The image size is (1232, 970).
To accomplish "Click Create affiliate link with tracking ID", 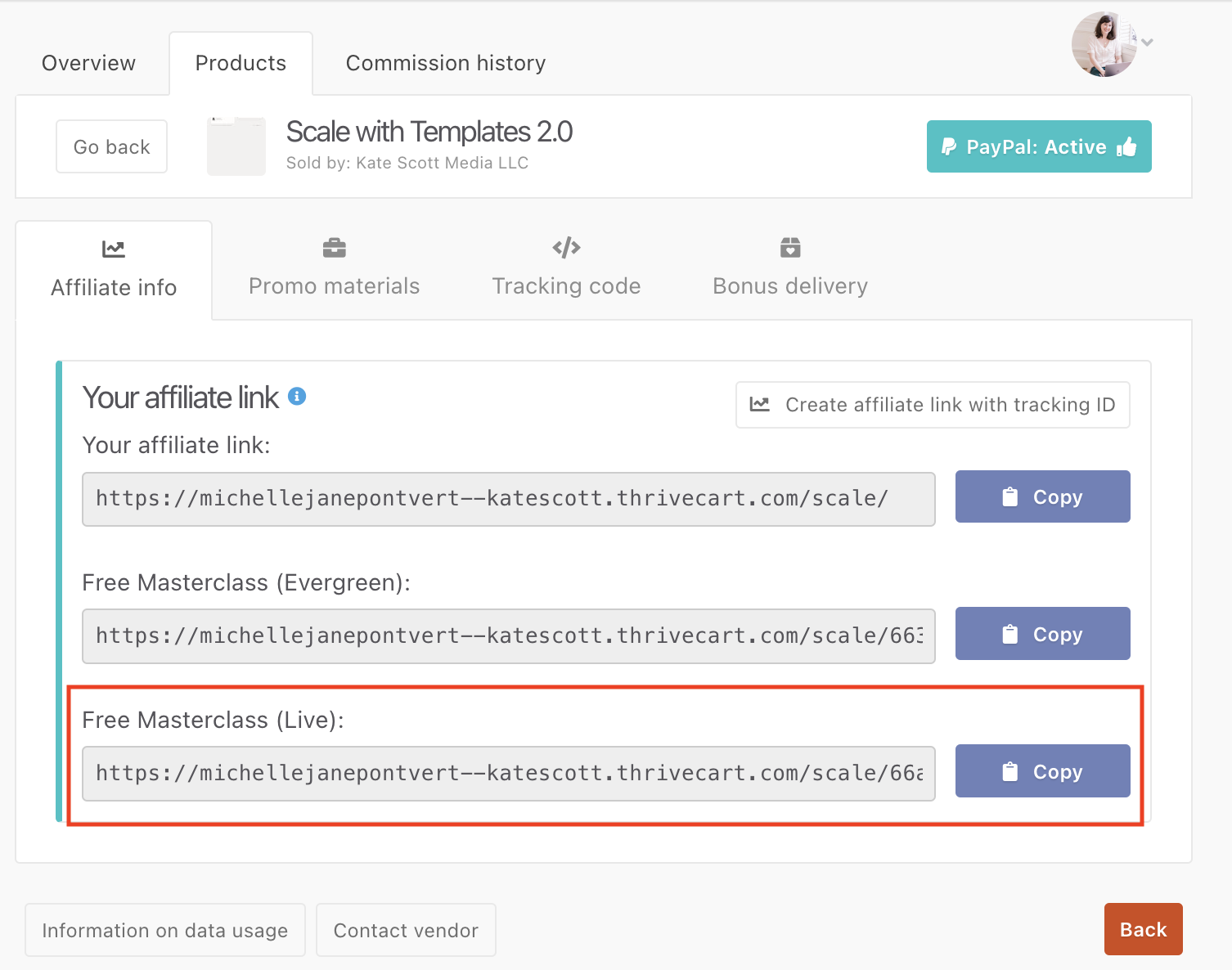I will (932, 404).
